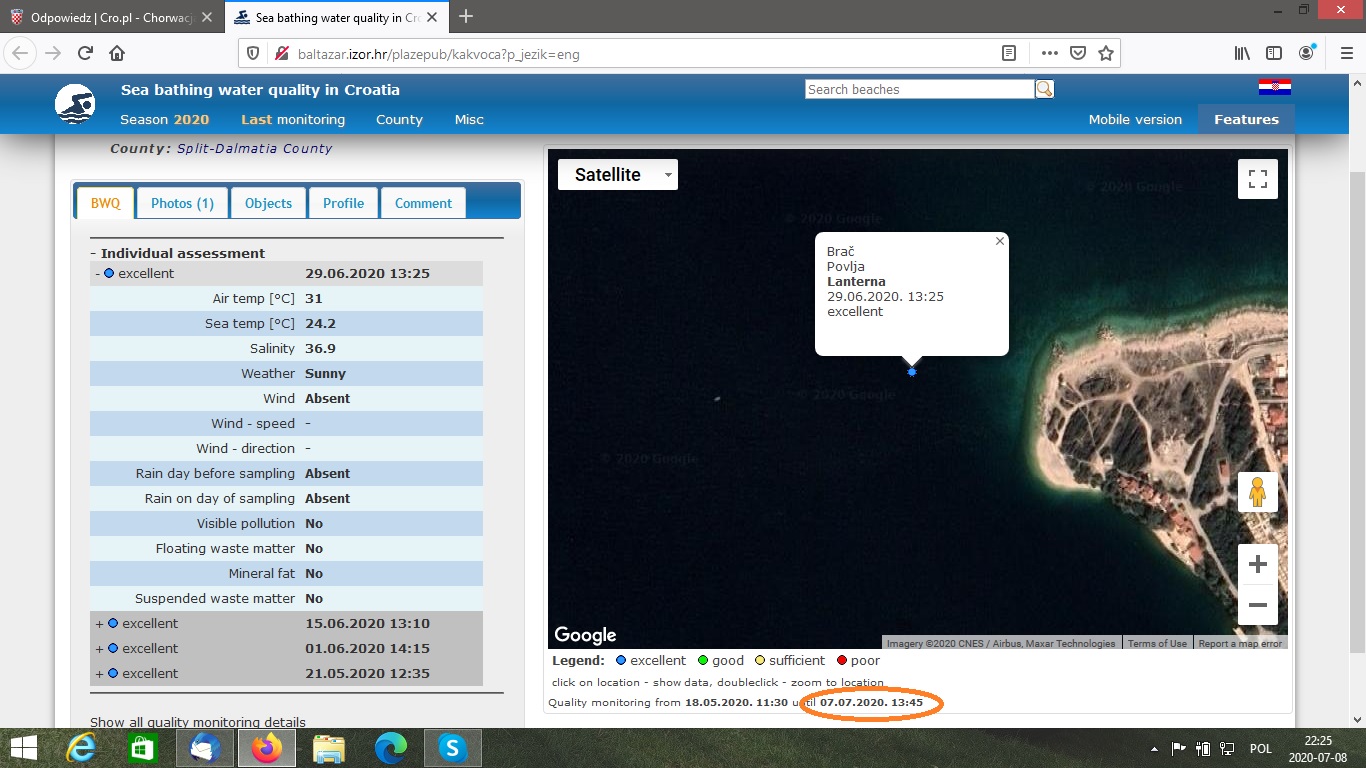Expand the 01.06.2020 assessment row

click(100, 648)
